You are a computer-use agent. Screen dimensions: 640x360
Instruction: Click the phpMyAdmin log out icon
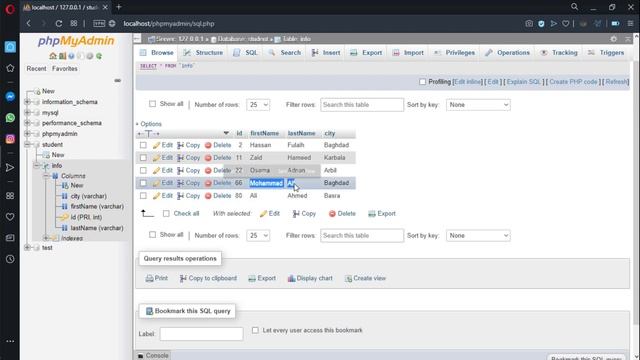(x=62, y=56)
